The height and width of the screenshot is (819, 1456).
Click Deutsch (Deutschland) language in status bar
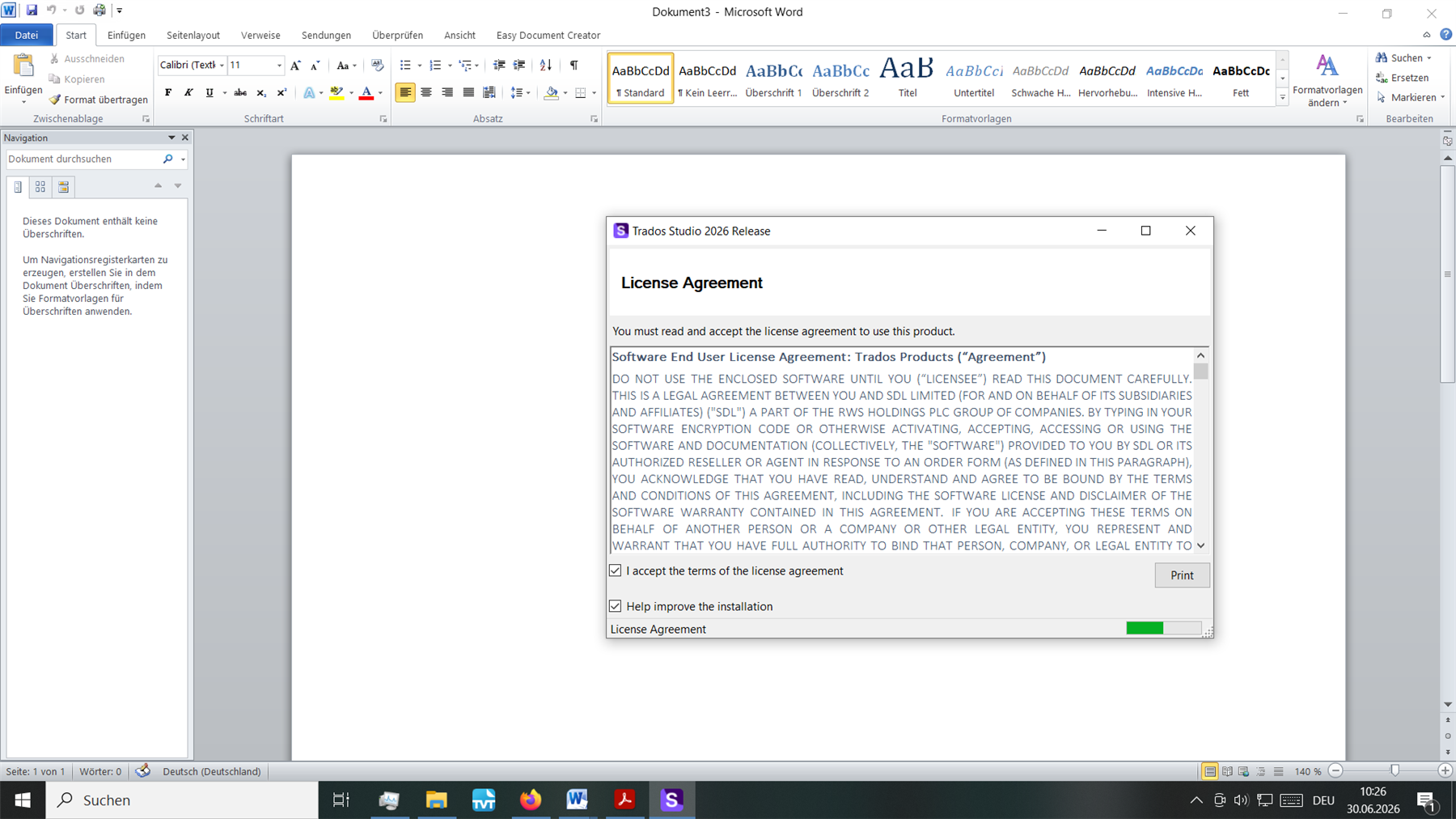tap(212, 771)
